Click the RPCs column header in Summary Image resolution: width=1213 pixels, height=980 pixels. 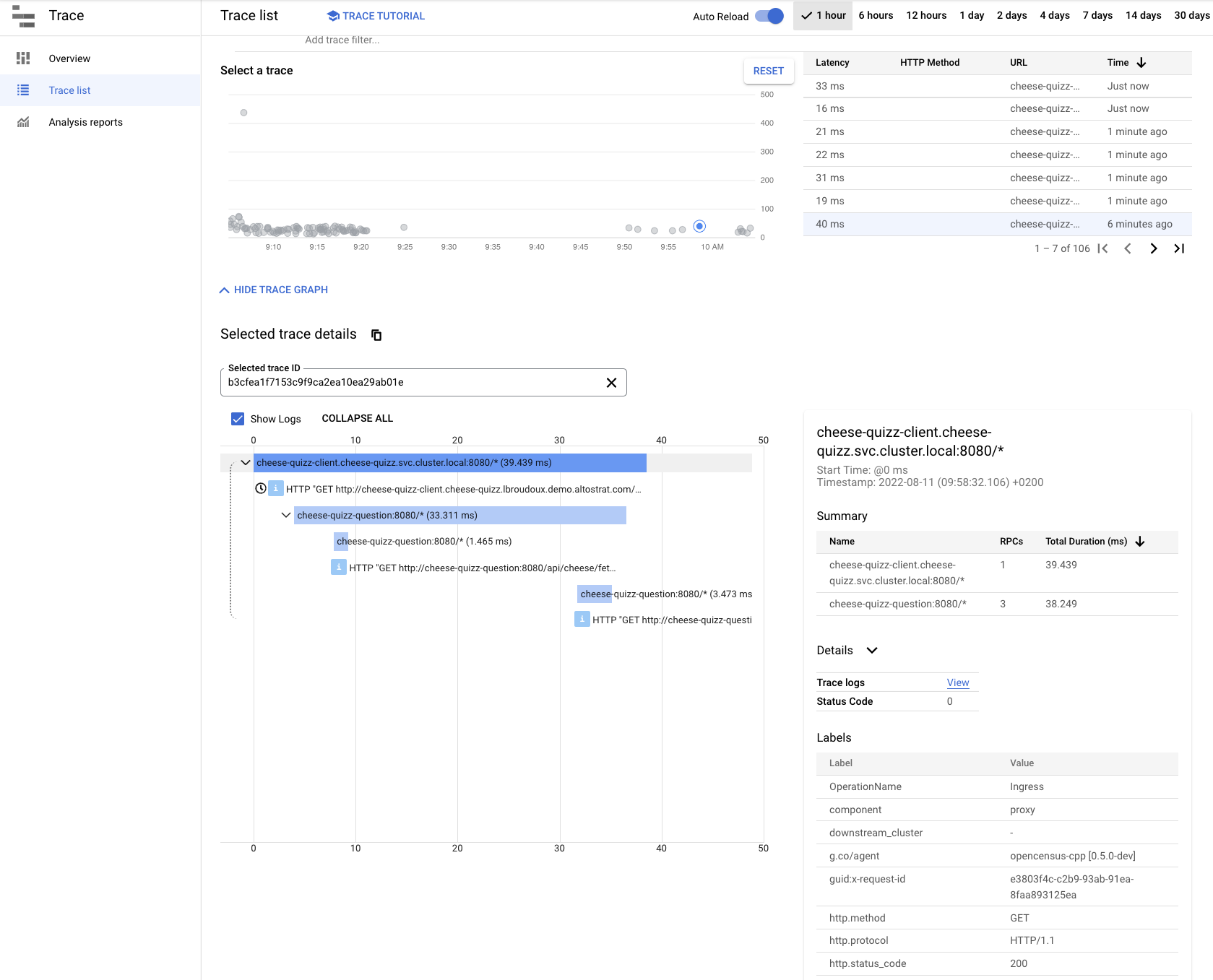pos(1011,542)
